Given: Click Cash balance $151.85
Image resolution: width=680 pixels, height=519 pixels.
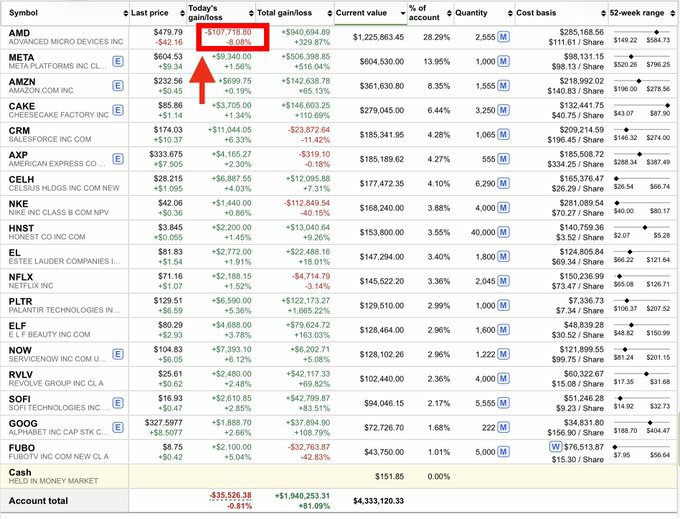Looking at the screenshot, I should click(389, 477).
